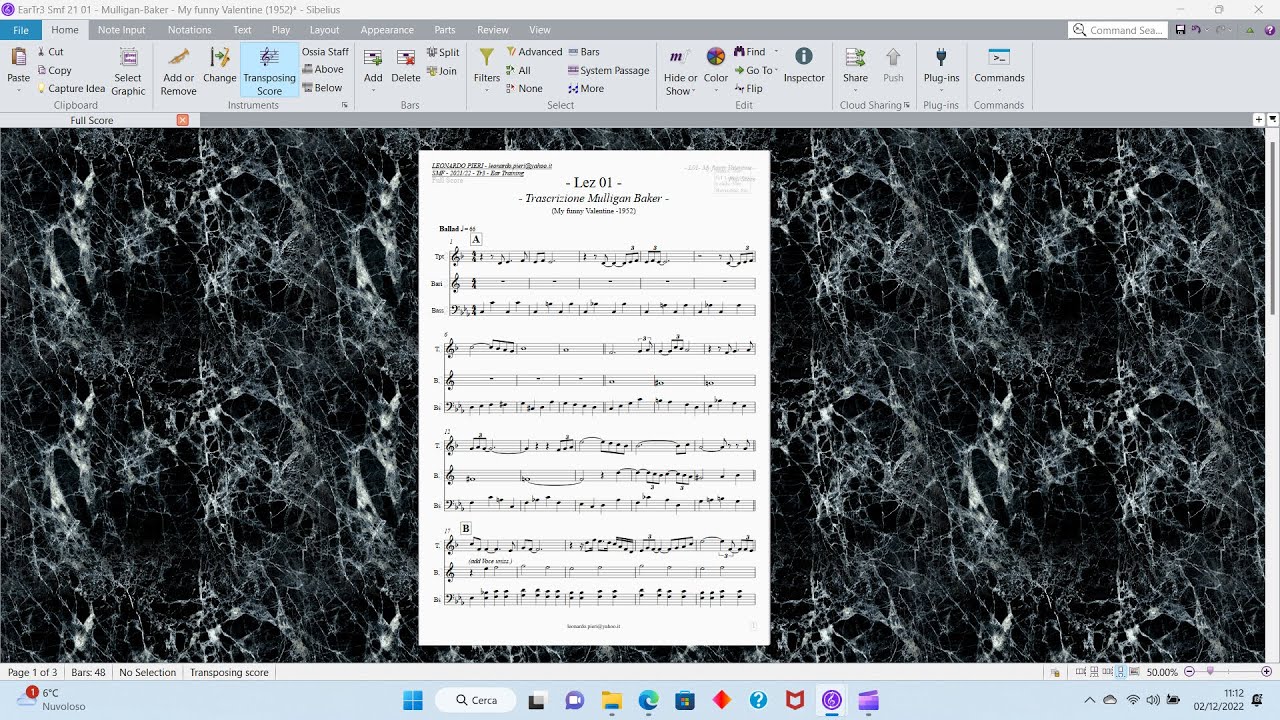Add an ossia staff Below

click(323, 88)
